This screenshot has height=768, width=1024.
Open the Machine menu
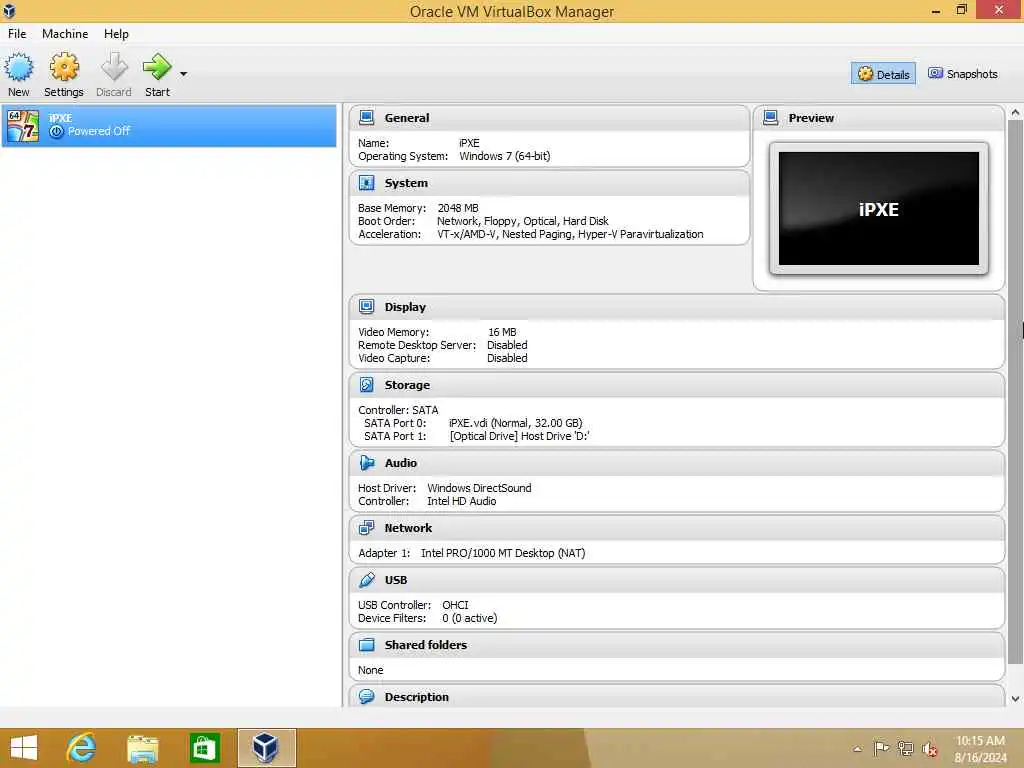tap(65, 34)
